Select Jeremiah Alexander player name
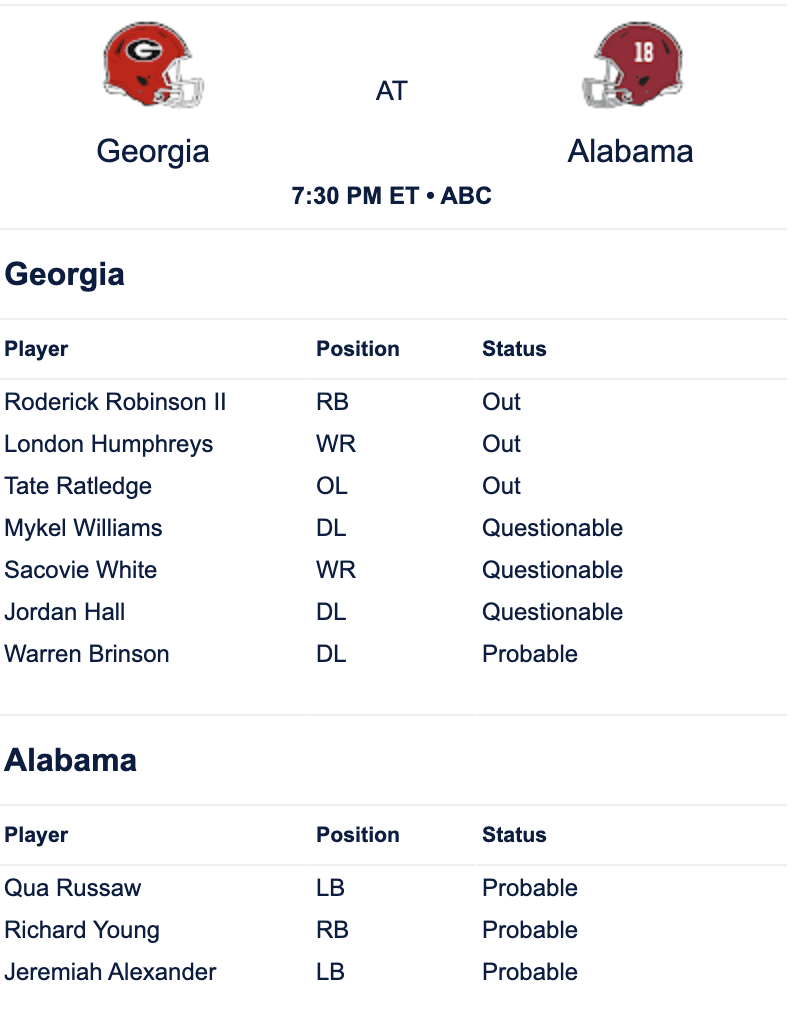The image size is (796, 1010). click(110, 972)
